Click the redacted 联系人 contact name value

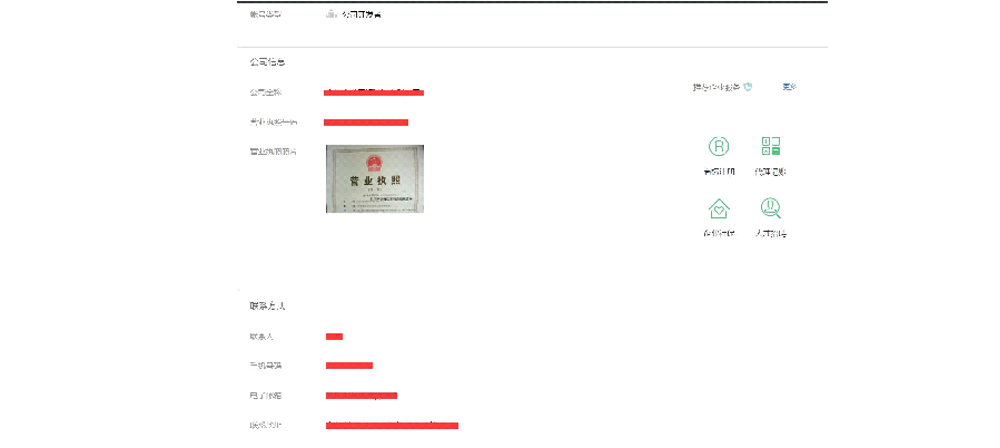pos(334,336)
